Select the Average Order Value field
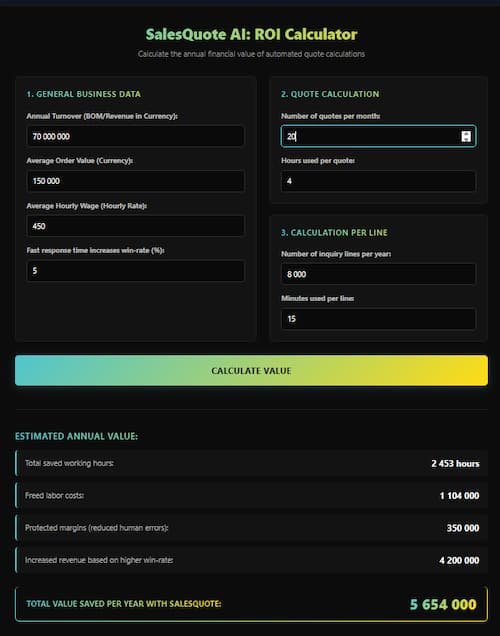The image size is (500, 636). 135,181
